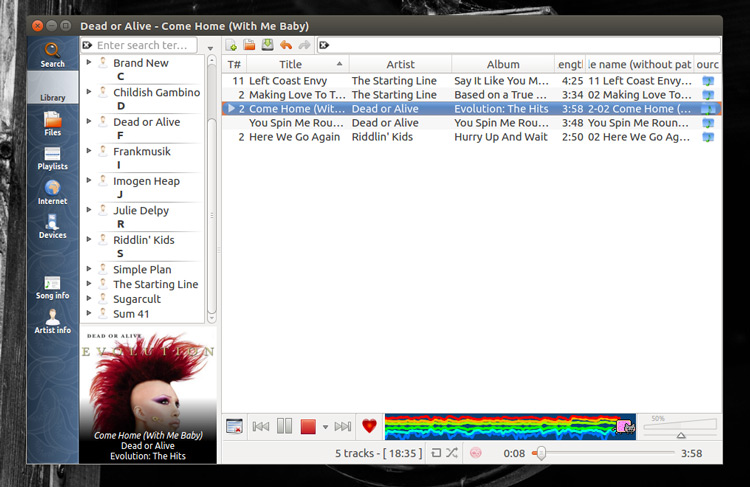Sort playlist by T# track column
Image resolution: width=750 pixels, height=487 pixels.
[x=234, y=64]
